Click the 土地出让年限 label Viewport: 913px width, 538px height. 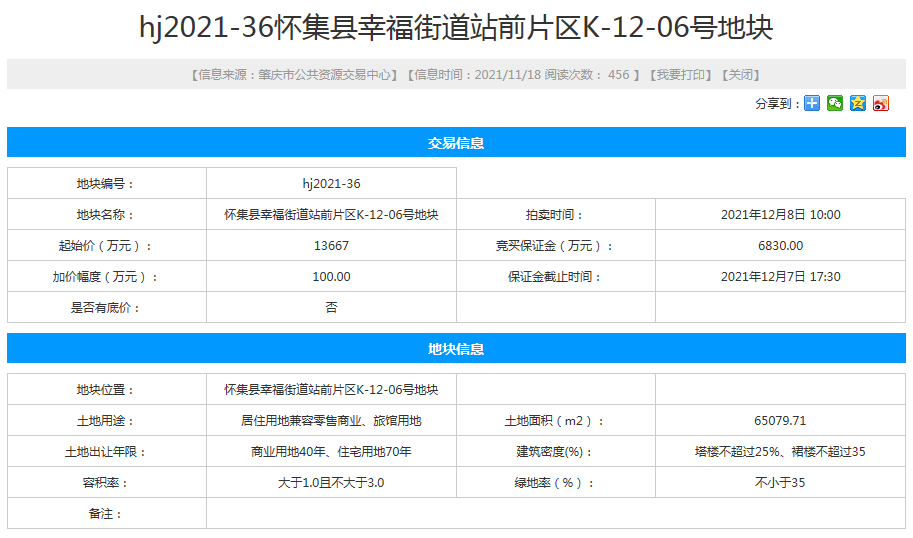point(107,451)
